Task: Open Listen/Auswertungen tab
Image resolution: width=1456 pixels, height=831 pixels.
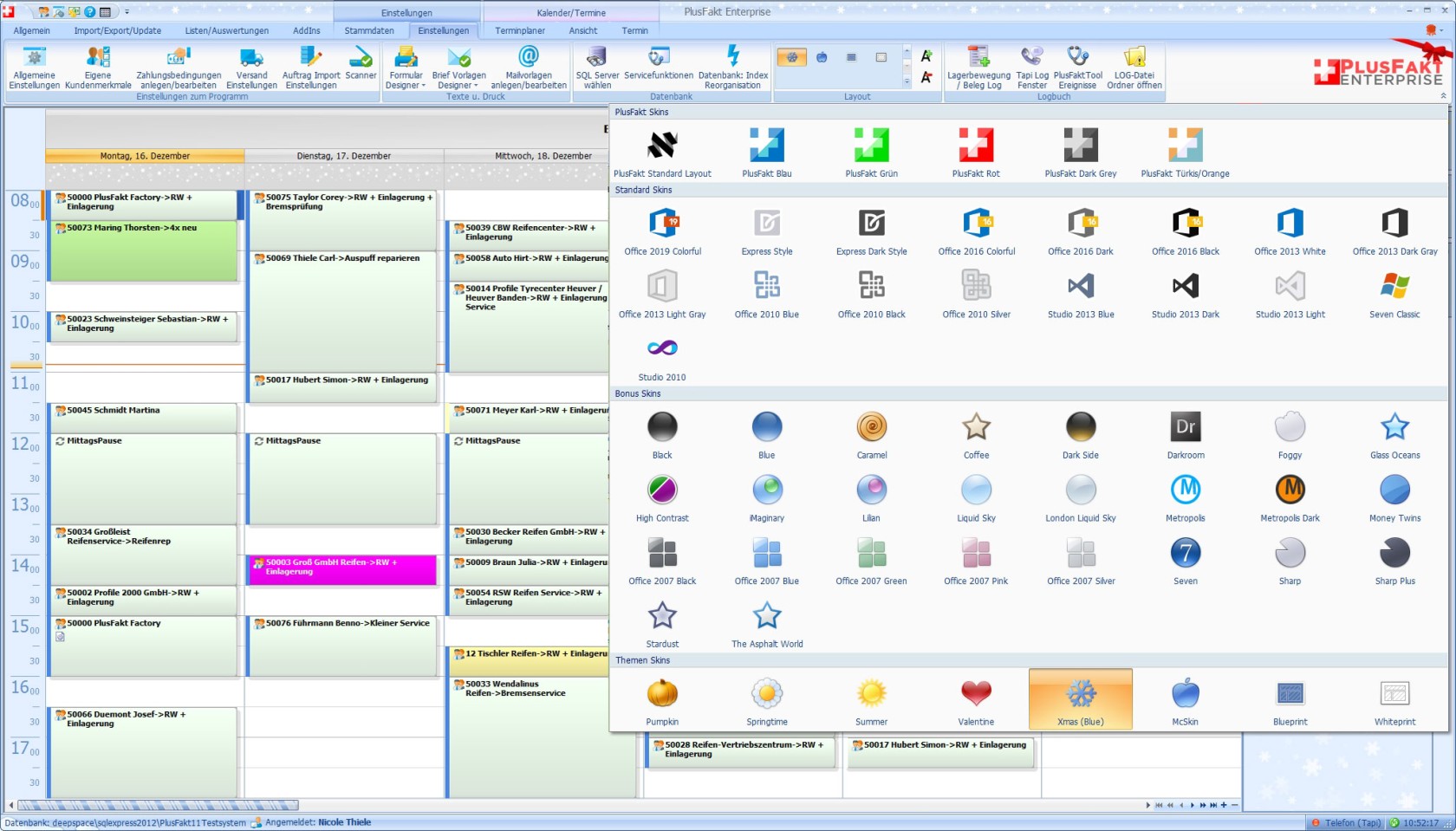Action: tap(227, 30)
